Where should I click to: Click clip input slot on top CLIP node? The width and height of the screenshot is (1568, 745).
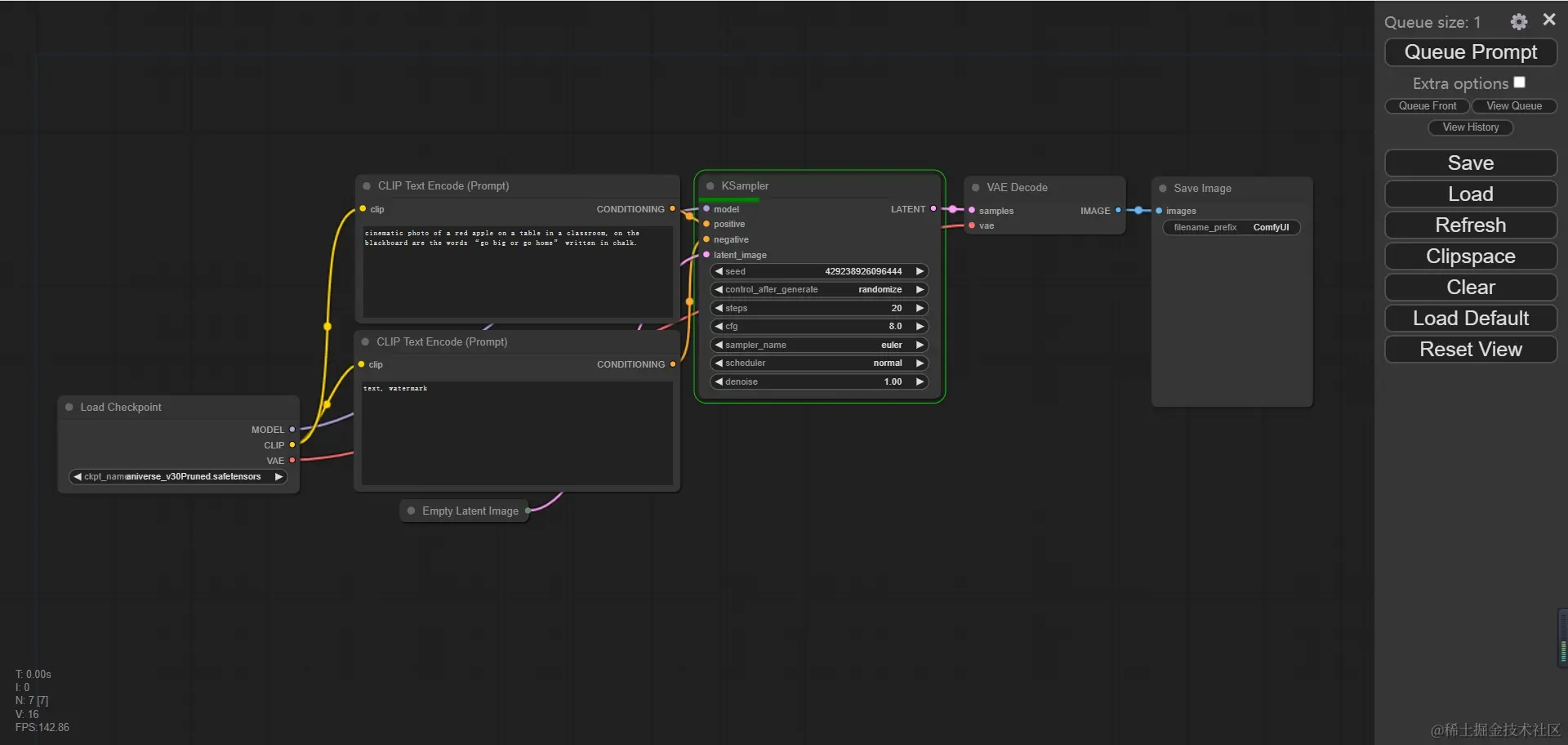click(x=363, y=209)
